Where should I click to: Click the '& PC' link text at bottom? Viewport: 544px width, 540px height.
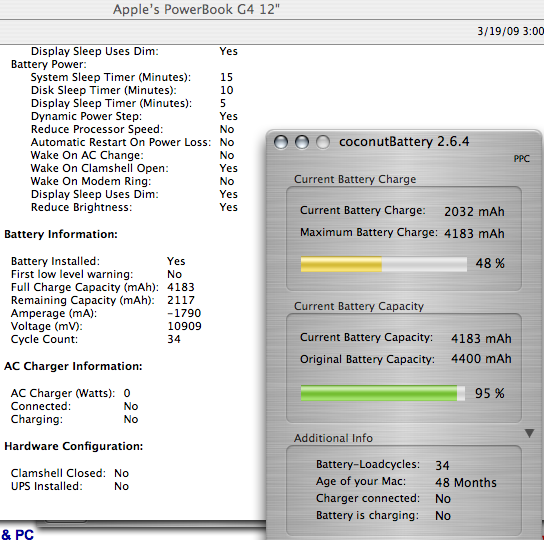pos(17,534)
